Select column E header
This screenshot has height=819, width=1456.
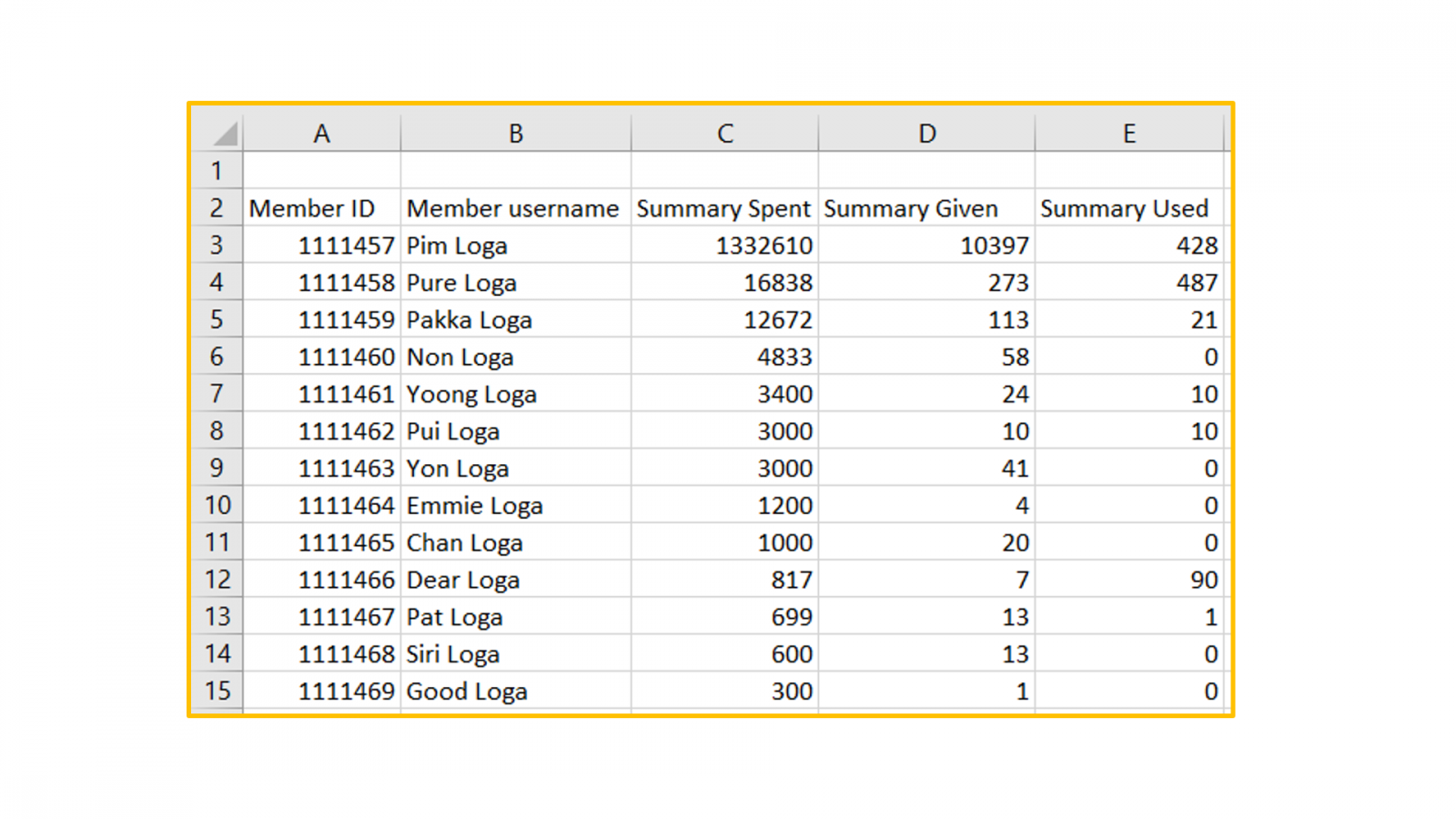tap(1129, 133)
